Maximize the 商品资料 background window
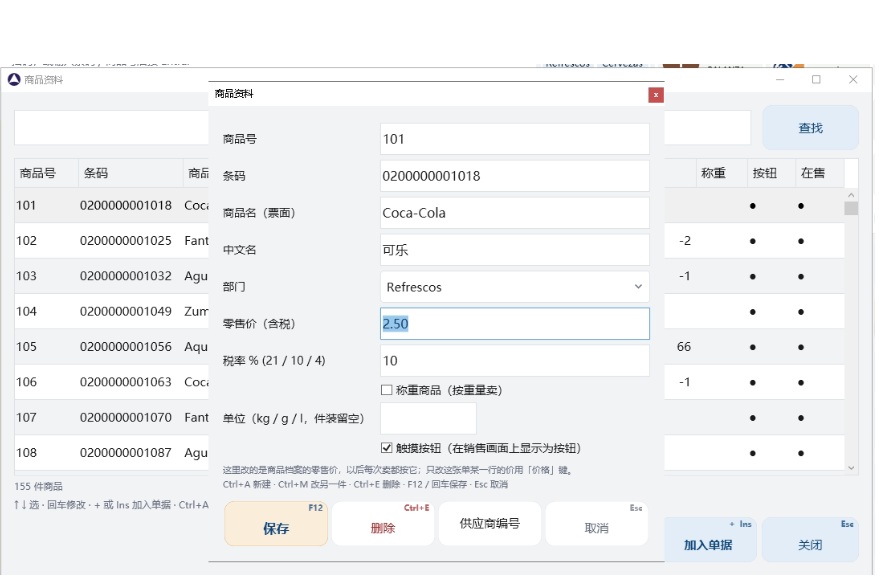The image size is (879, 575). click(x=816, y=80)
